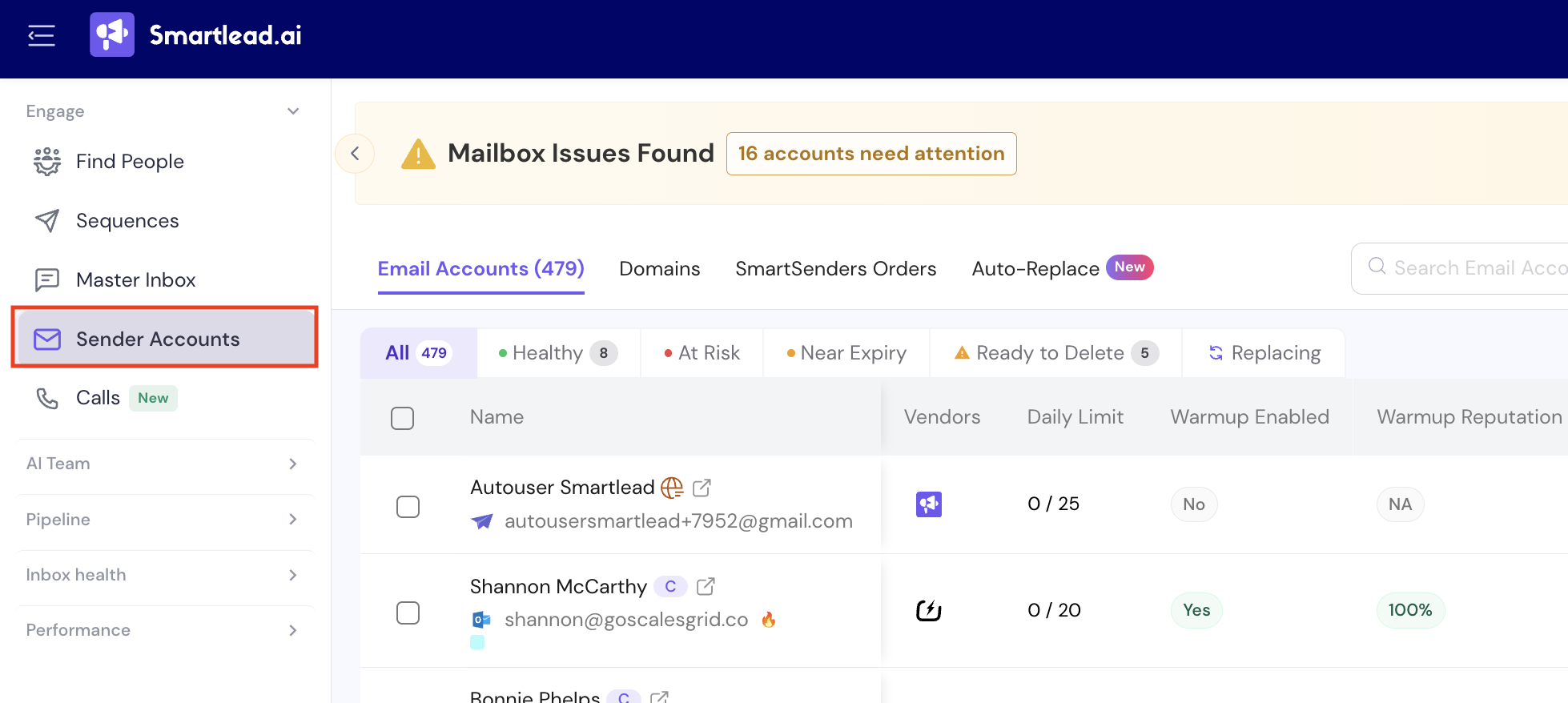Select the Shannon McCarthy row checkbox

pos(408,613)
